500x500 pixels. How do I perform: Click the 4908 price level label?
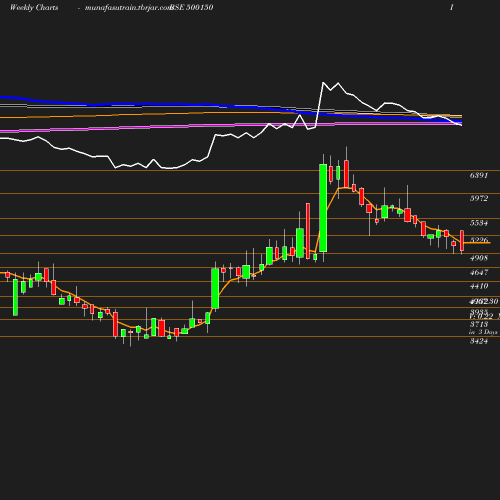click(479, 258)
